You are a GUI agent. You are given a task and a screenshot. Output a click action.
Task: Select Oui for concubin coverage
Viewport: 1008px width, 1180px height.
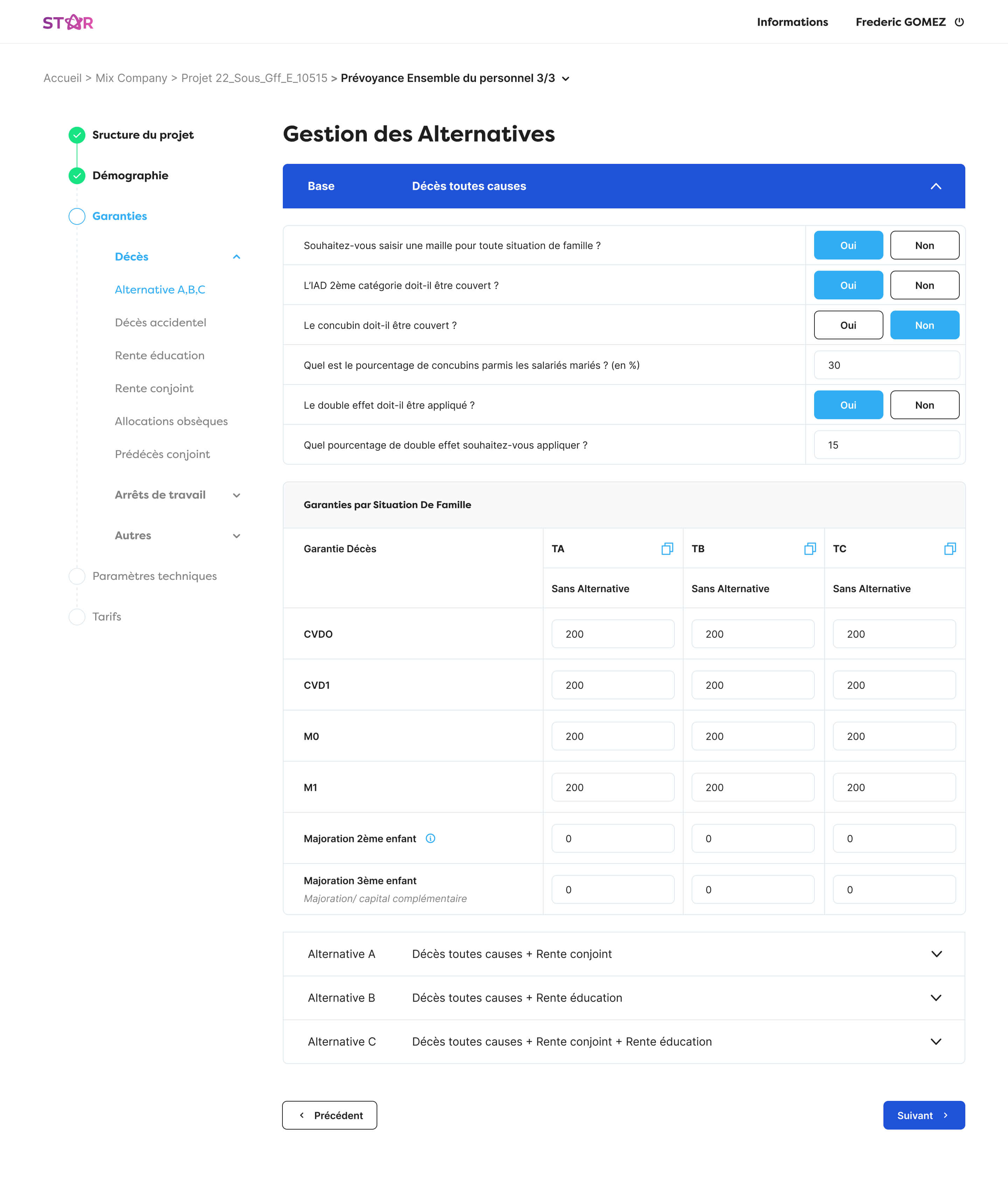point(847,325)
